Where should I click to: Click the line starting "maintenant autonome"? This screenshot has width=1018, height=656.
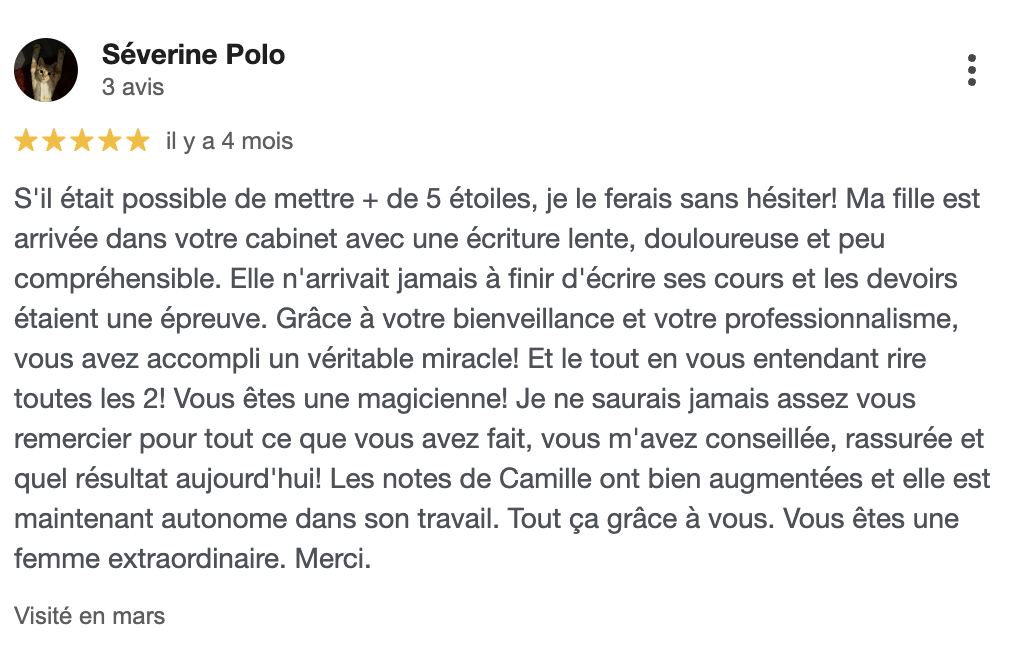tap(485, 519)
